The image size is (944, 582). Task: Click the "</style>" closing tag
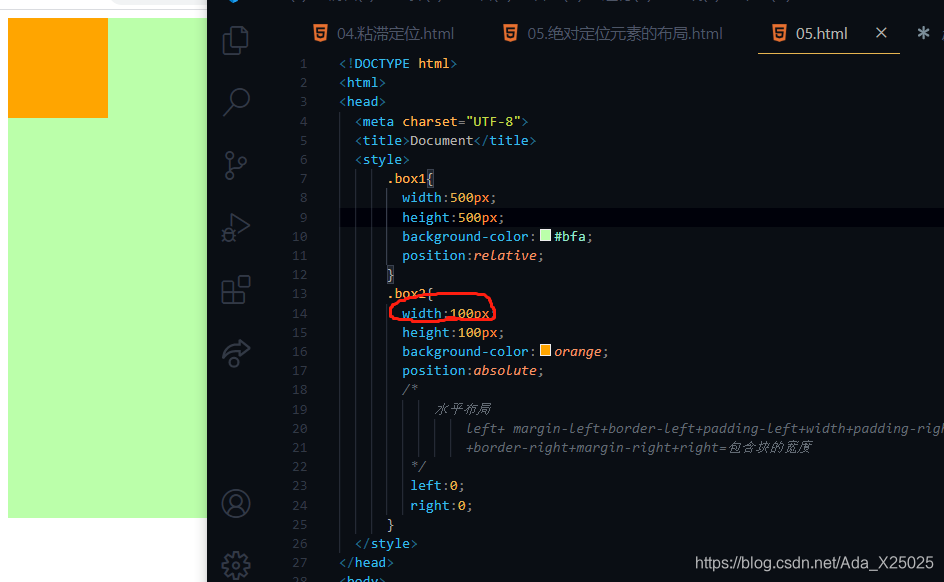pos(386,543)
